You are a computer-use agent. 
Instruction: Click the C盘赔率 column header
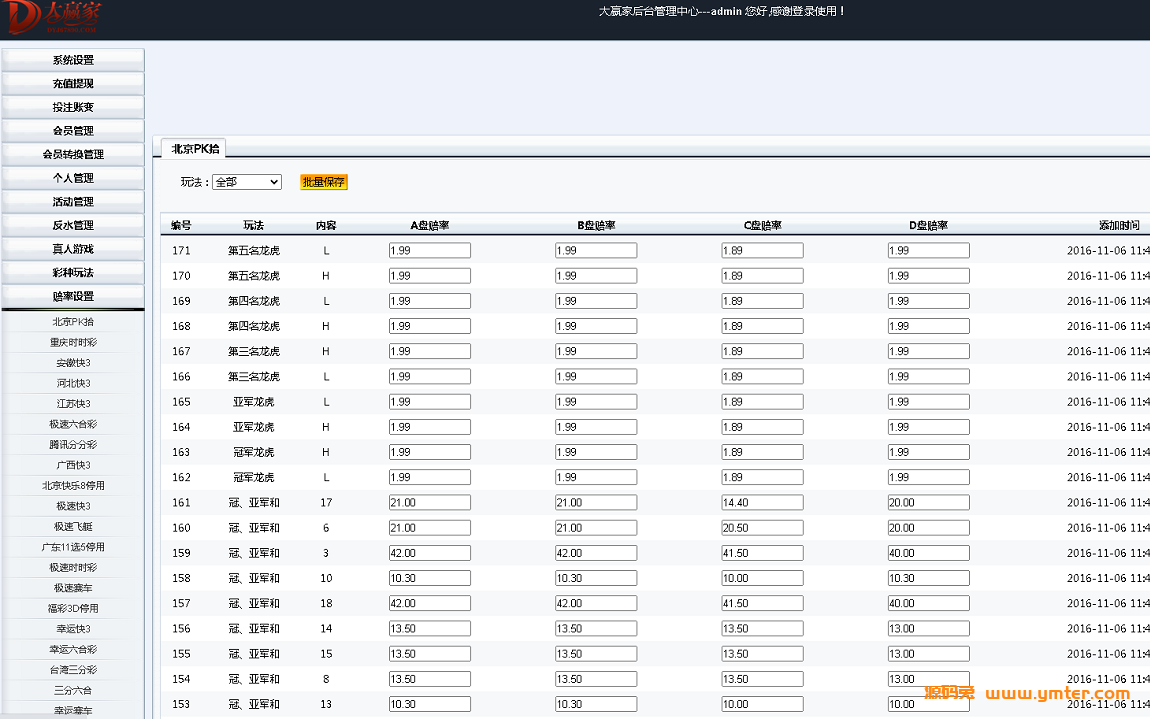click(763, 225)
